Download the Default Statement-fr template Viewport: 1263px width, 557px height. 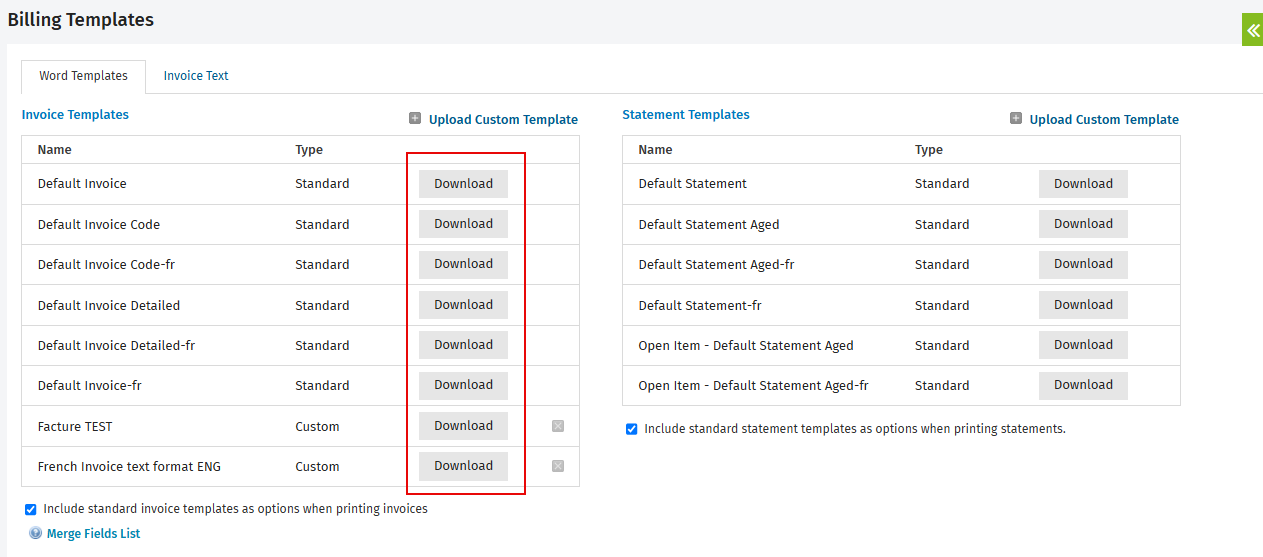tap(1083, 305)
